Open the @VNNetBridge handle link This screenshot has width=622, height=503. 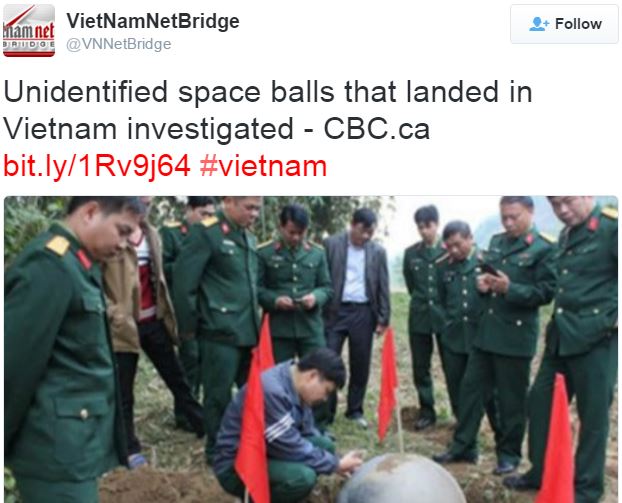119,44
